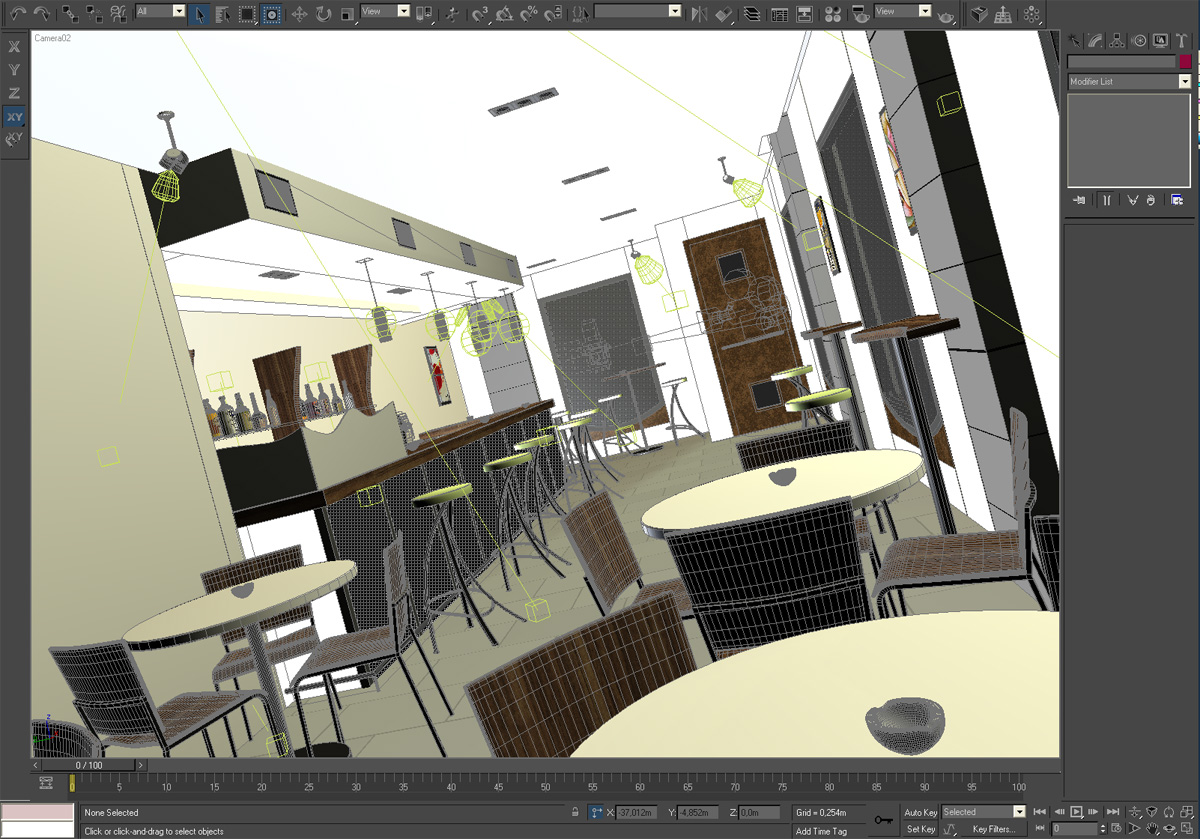The image size is (1200, 839).
Task: Click the Set Keys key icon
Action: (883, 820)
